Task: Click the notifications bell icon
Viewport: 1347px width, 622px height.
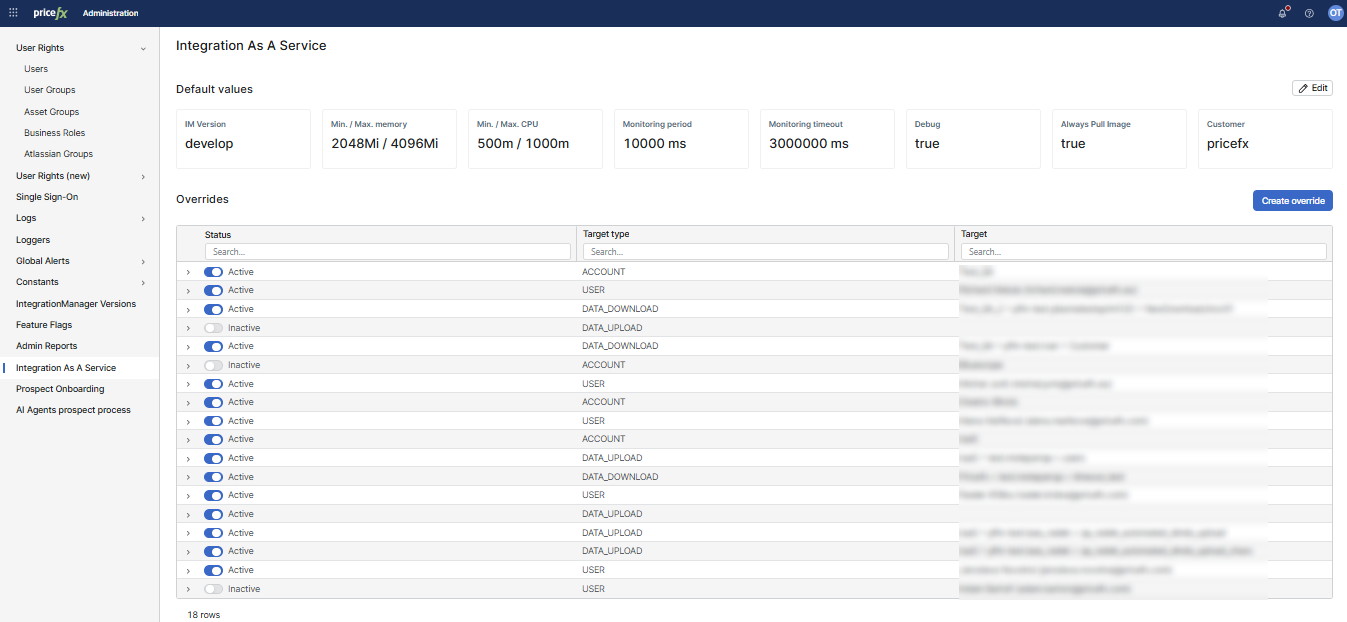Action: [1283, 13]
